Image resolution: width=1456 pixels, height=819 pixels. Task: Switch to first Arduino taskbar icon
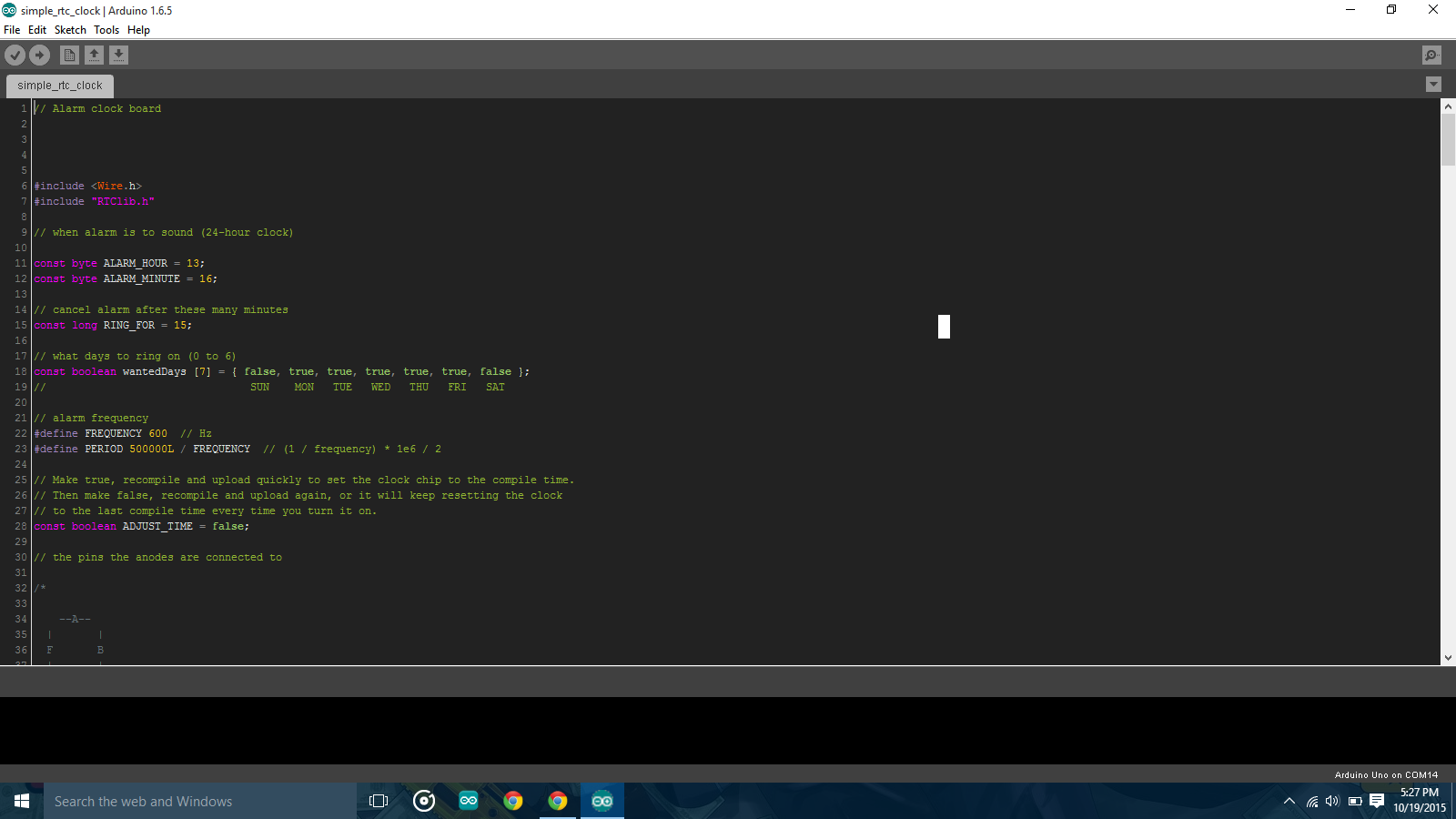pos(469,801)
